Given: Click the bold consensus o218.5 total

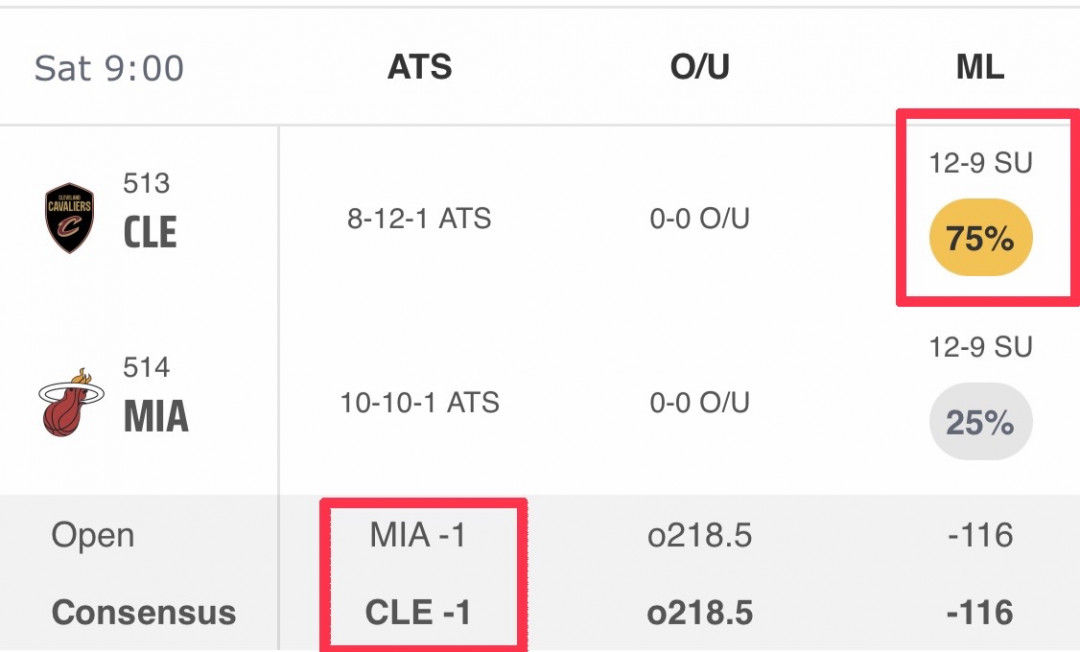Looking at the screenshot, I should coord(700,613).
